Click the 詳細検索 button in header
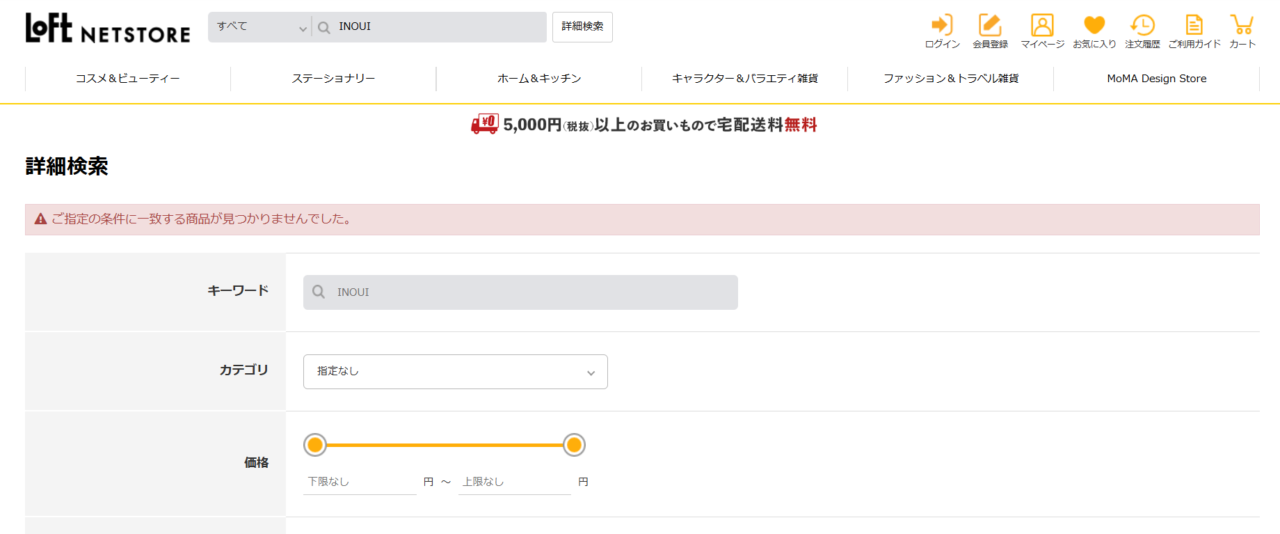 582,27
